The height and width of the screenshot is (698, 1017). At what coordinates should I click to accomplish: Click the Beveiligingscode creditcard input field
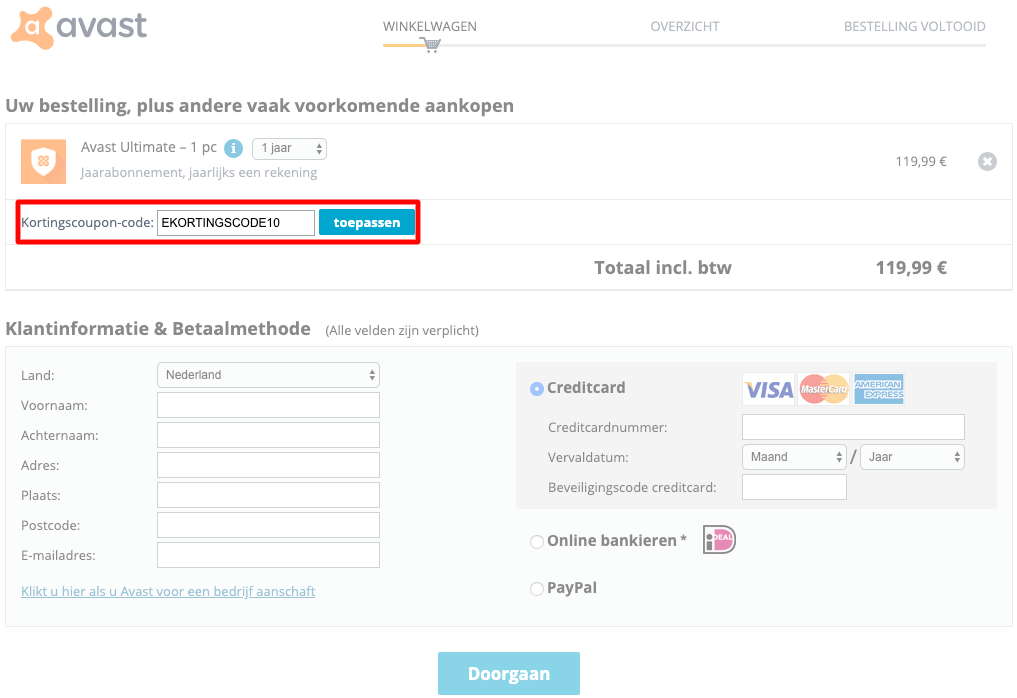(x=794, y=487)
